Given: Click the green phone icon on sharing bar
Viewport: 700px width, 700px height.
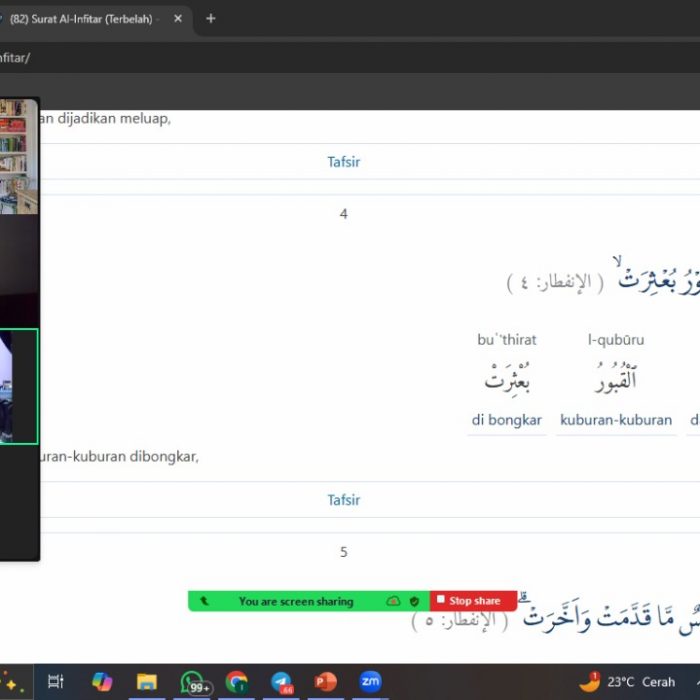Looking at the screenshot, I should click(x=205, y=601).
